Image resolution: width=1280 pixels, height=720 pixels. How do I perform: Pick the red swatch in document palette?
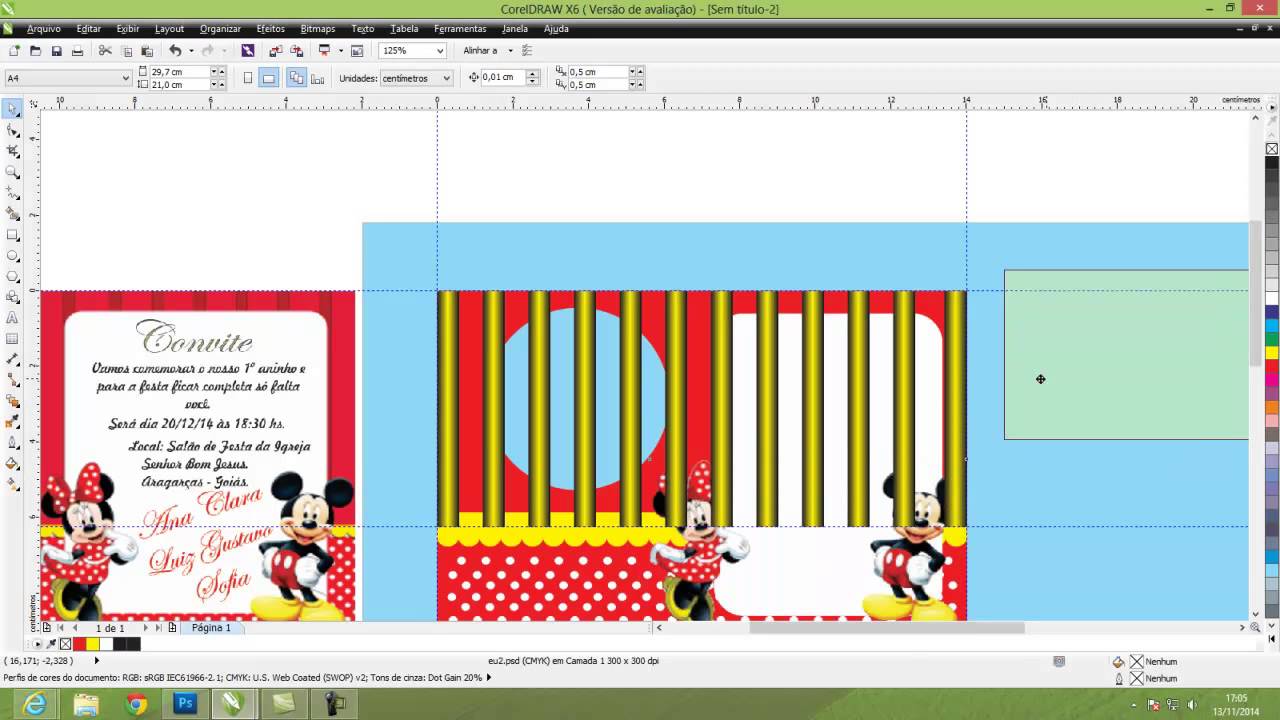click(80, 644)
